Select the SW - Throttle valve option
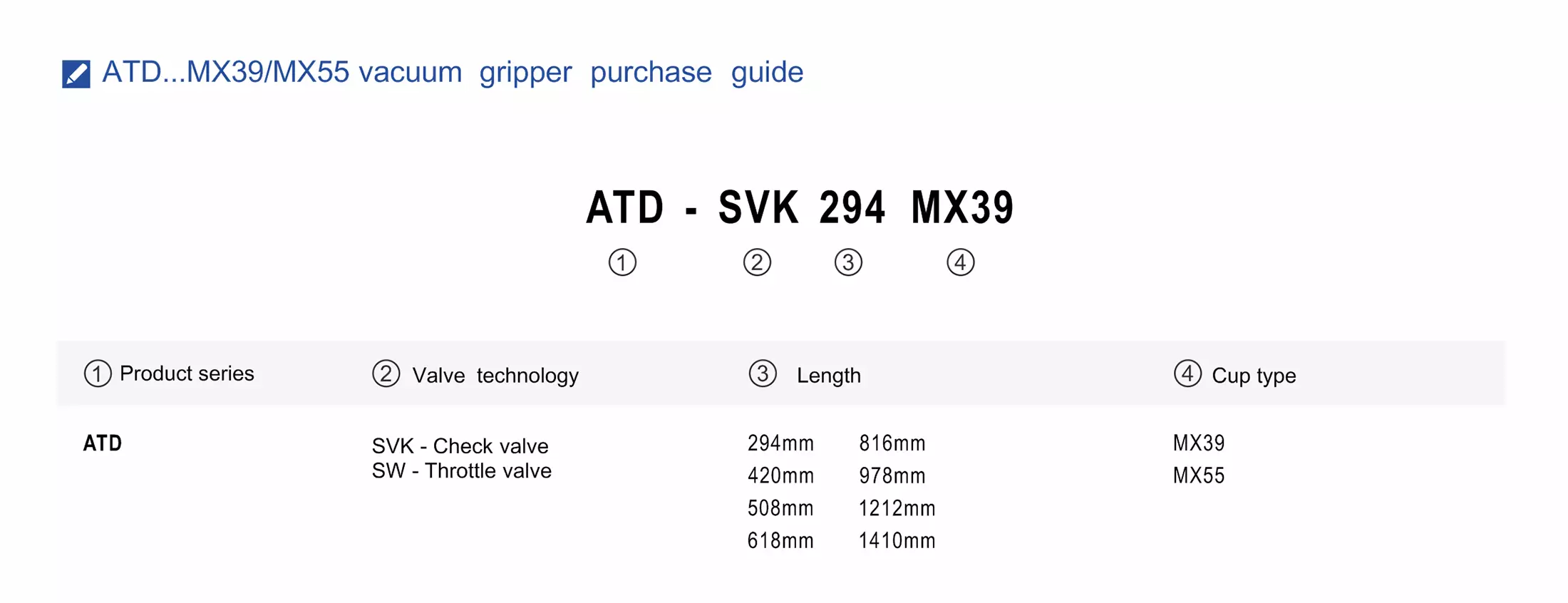1568x603 pixels. tap(461, 471)
